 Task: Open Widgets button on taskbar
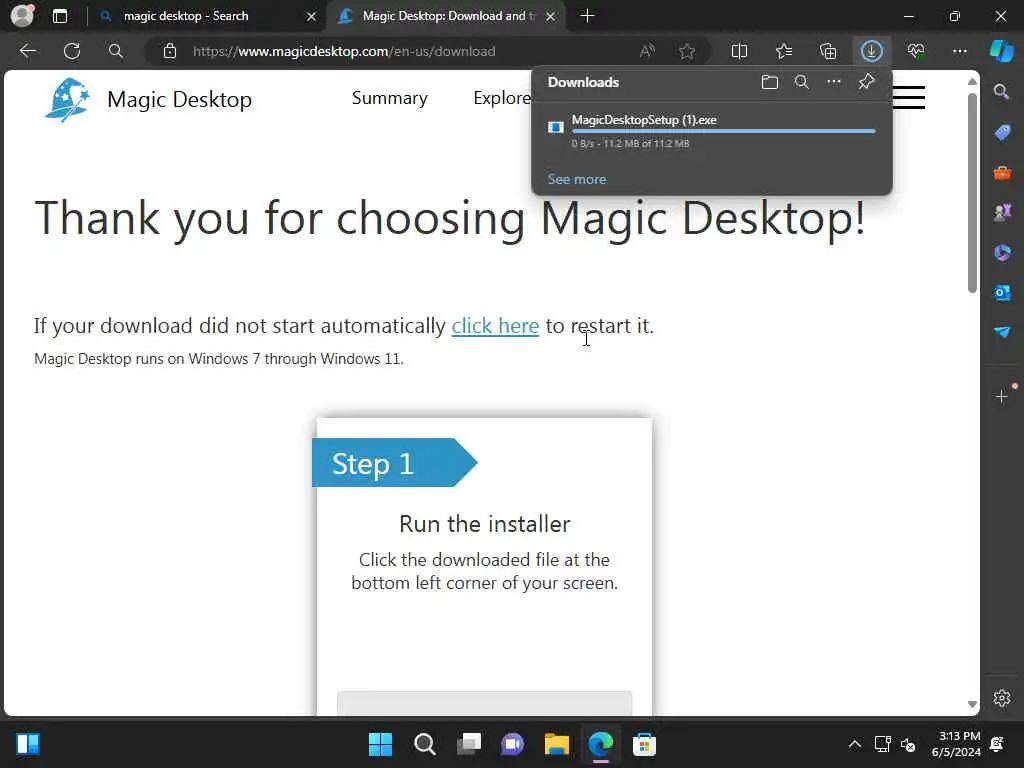pos(28,744)
